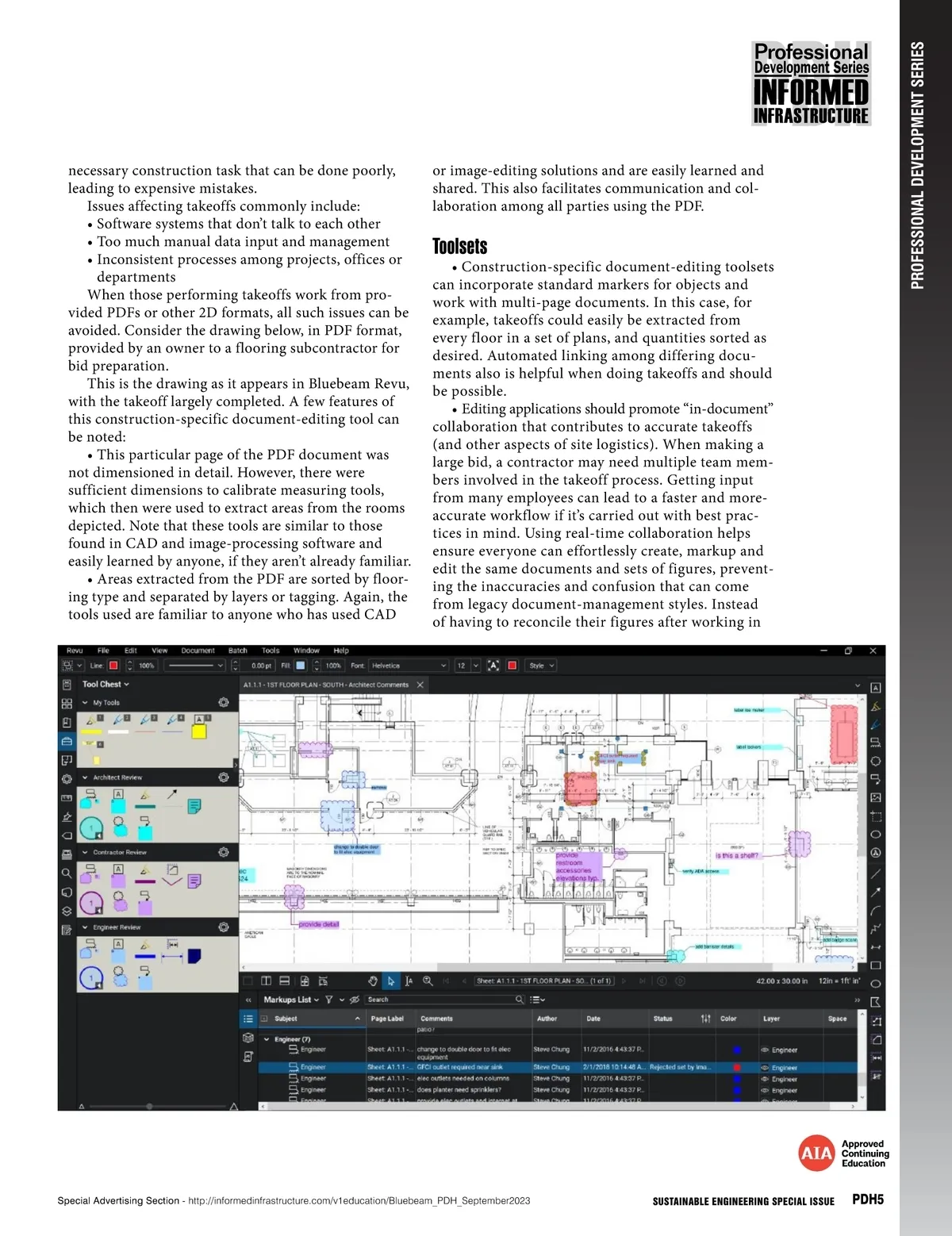Viewport: 952px width, 1236px height.
Task: Open My Tools gear settings
Action: (x=224, y=702)
